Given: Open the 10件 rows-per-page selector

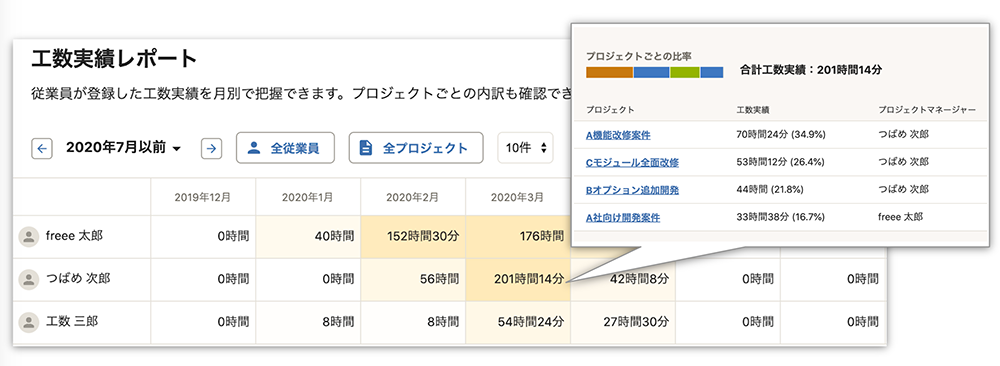Looking at the screenshot, I should (x=525, y=149).
